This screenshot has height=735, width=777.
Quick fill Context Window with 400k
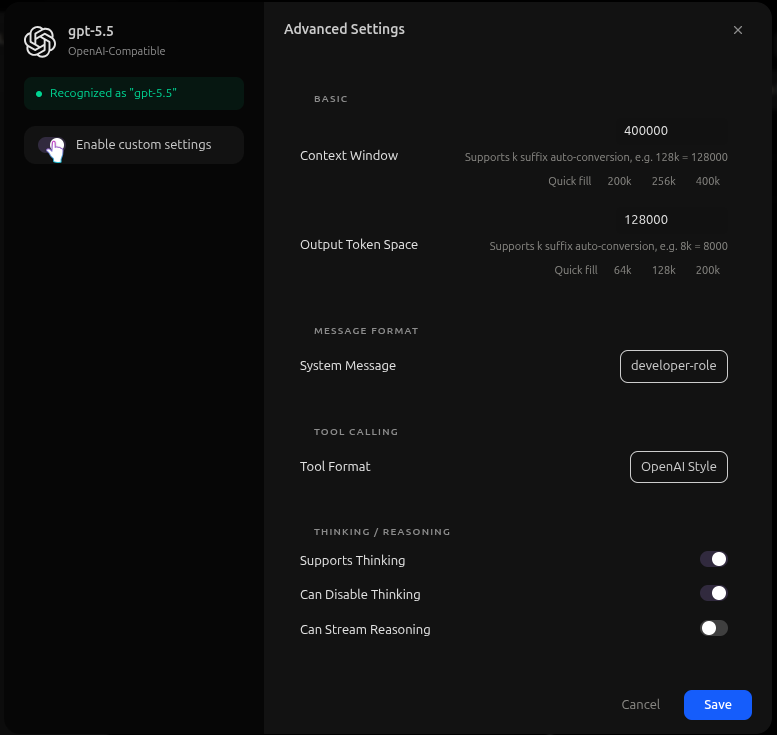(707, 181)
